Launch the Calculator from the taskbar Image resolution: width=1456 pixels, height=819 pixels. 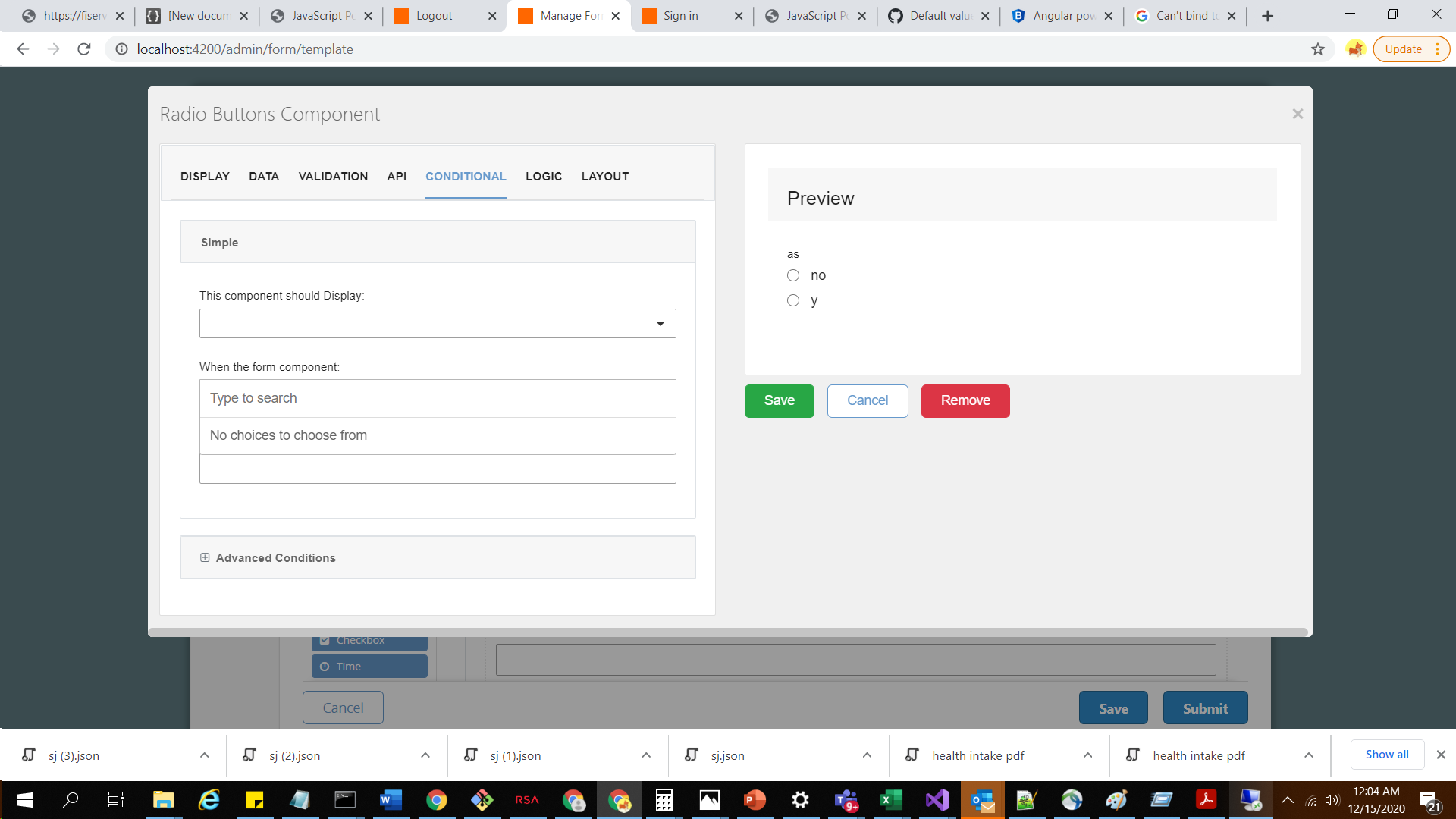pos(664,800)
